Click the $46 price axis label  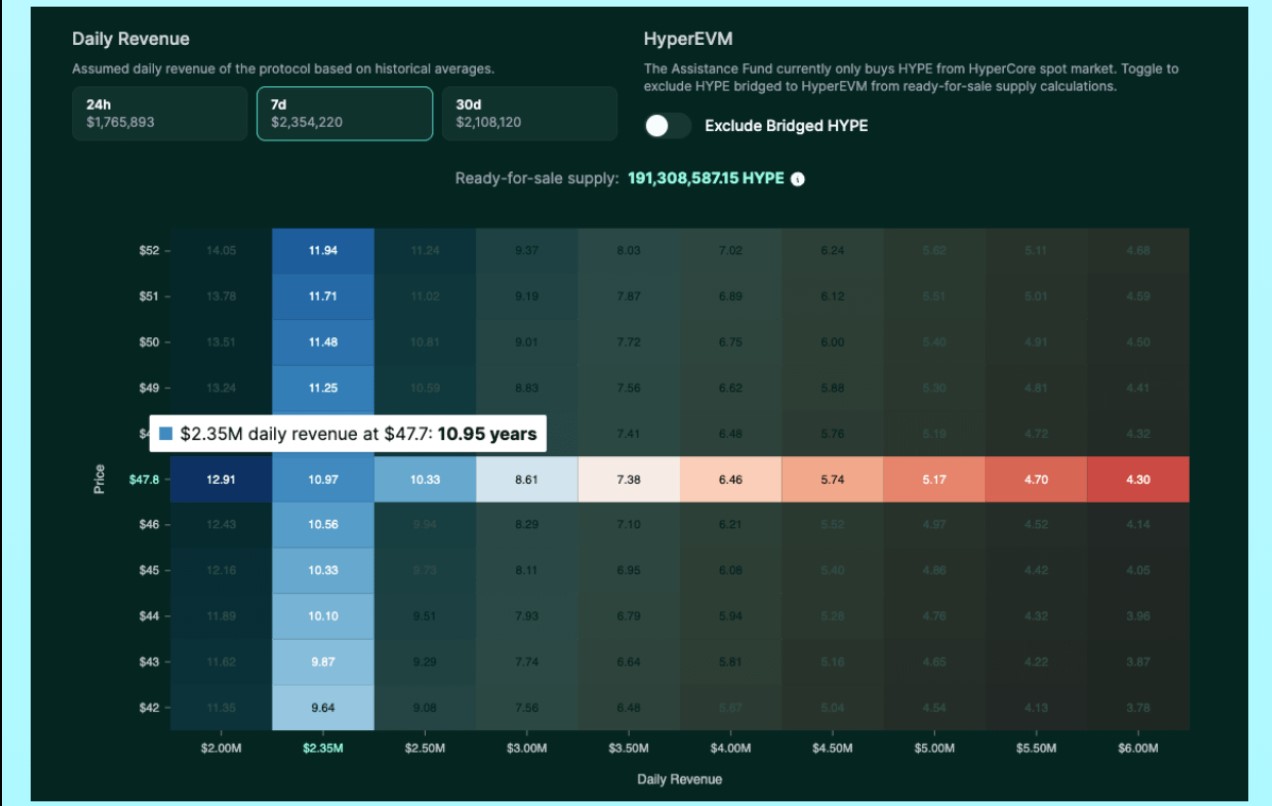(149, 525)
